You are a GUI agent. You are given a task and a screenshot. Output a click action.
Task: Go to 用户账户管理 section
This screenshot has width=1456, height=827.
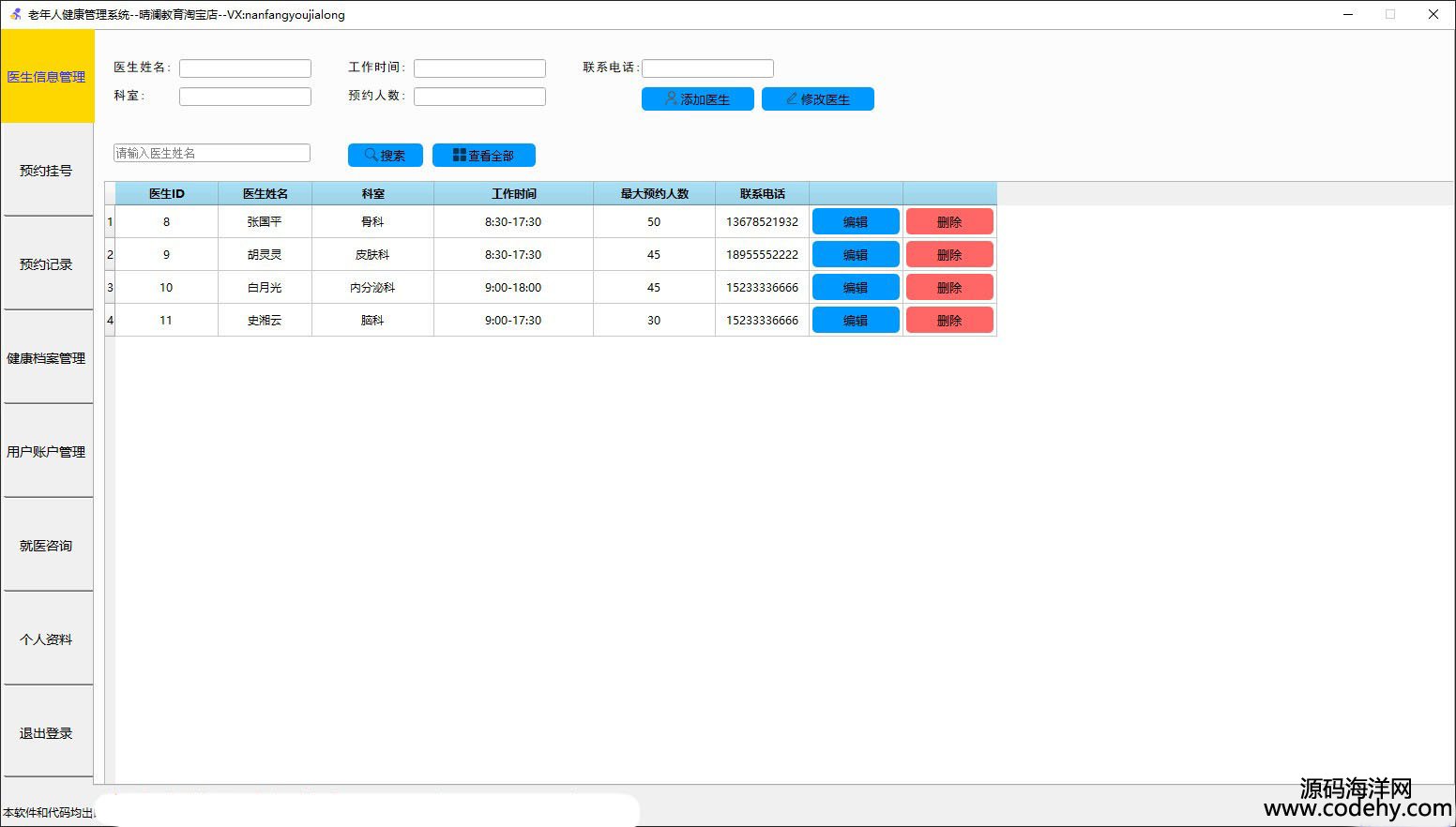tap(46, 452)
